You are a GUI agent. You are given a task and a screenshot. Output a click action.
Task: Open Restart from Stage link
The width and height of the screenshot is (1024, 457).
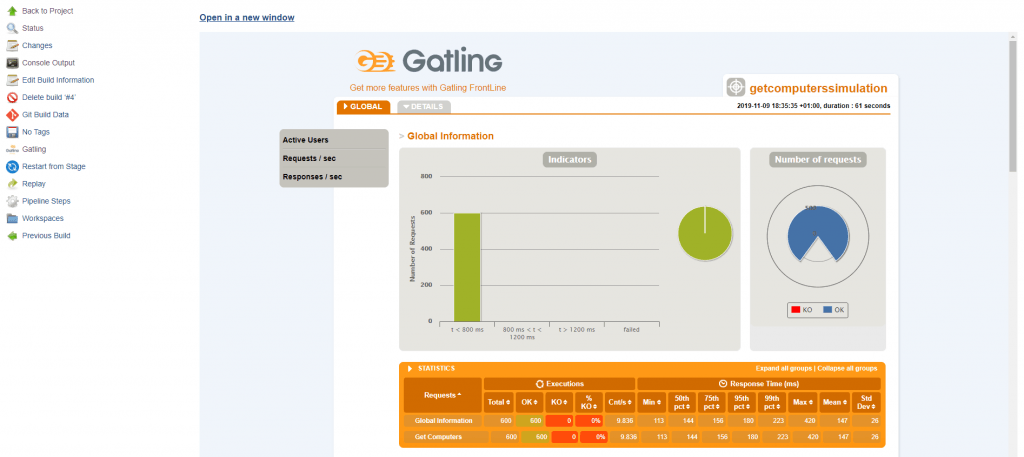(x=54, y=166)
